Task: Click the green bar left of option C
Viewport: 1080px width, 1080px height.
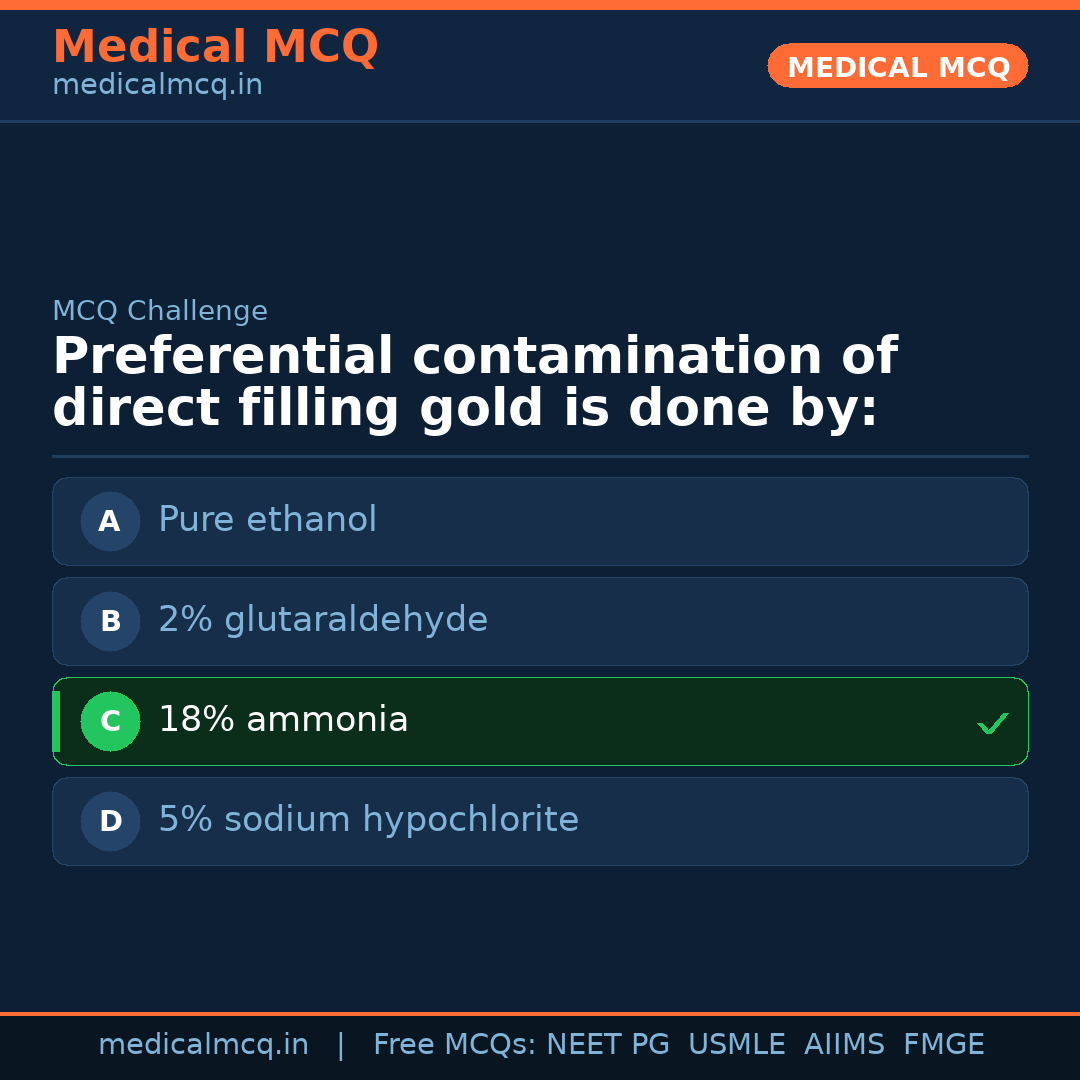Action: (56, 721)
